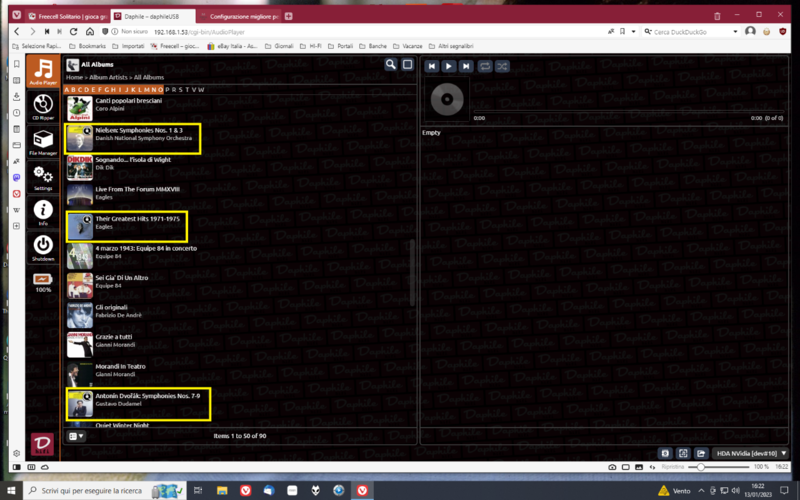Image resolution: width=800 pixels, height=500 pixels.
Task: Toggle repeat mode in the player
Action: coord(485,66)
